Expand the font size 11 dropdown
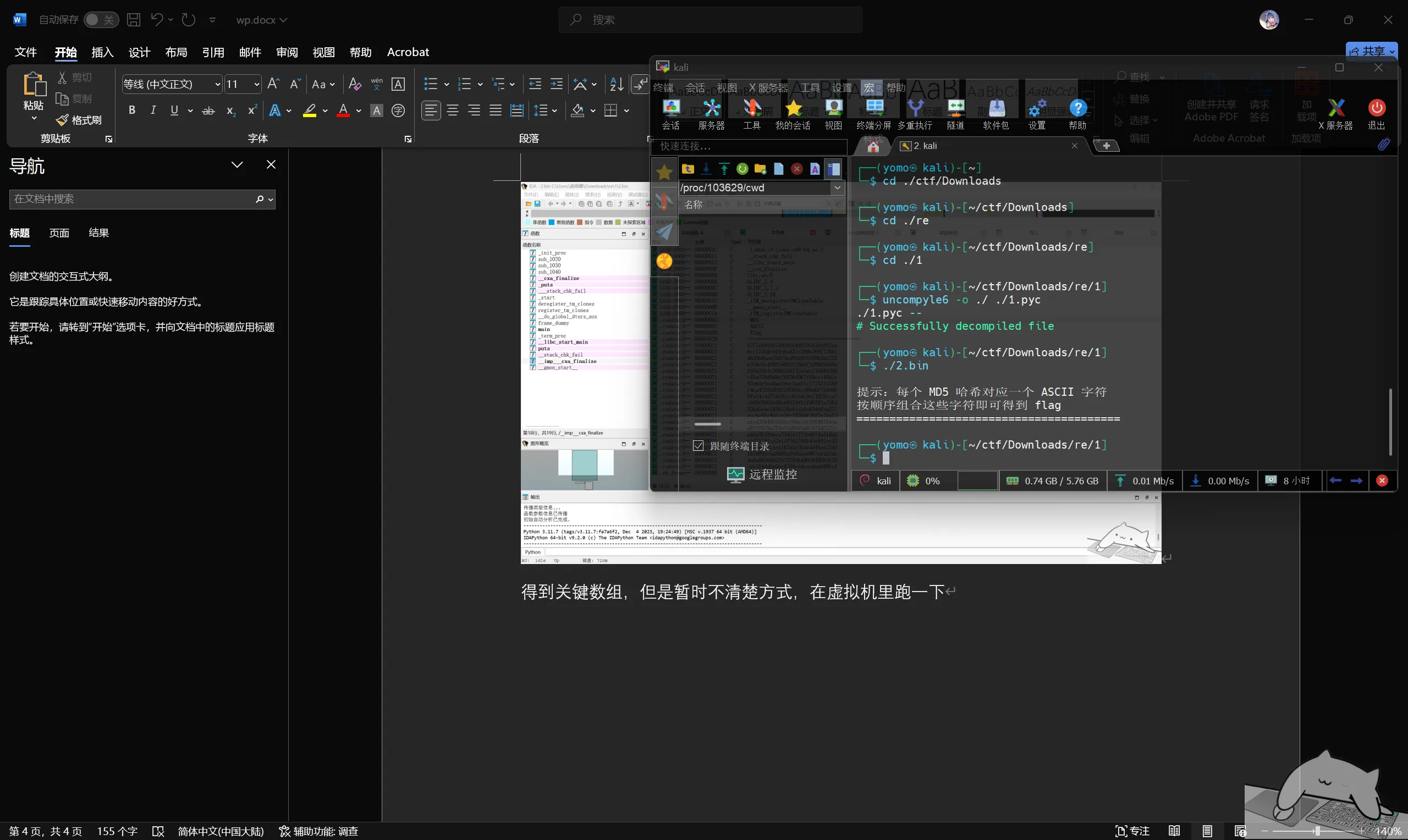This screenshot has width=1408, height=840. click(256, 84)
